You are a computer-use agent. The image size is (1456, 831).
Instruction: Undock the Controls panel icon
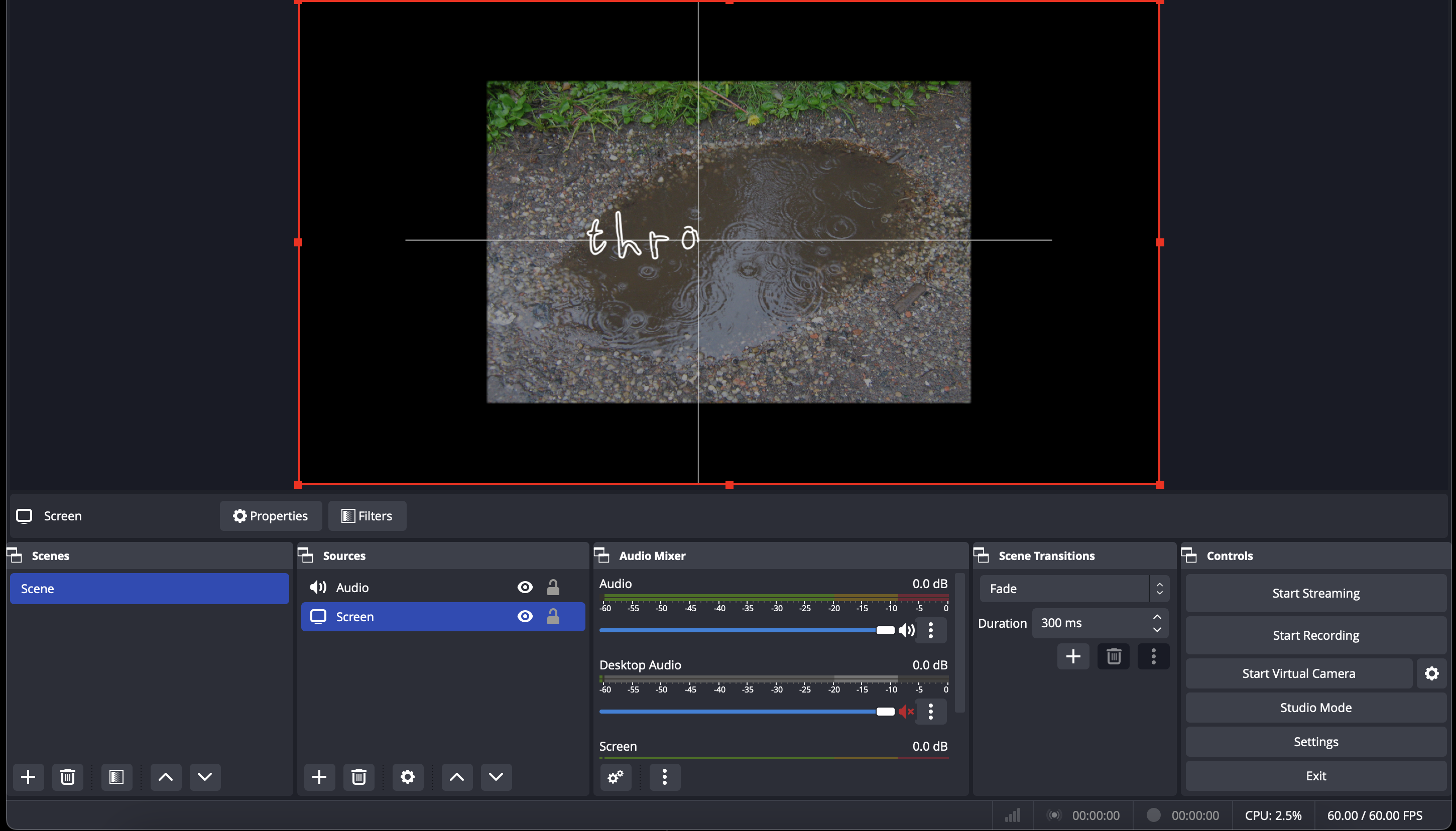tap(1189, 556)
